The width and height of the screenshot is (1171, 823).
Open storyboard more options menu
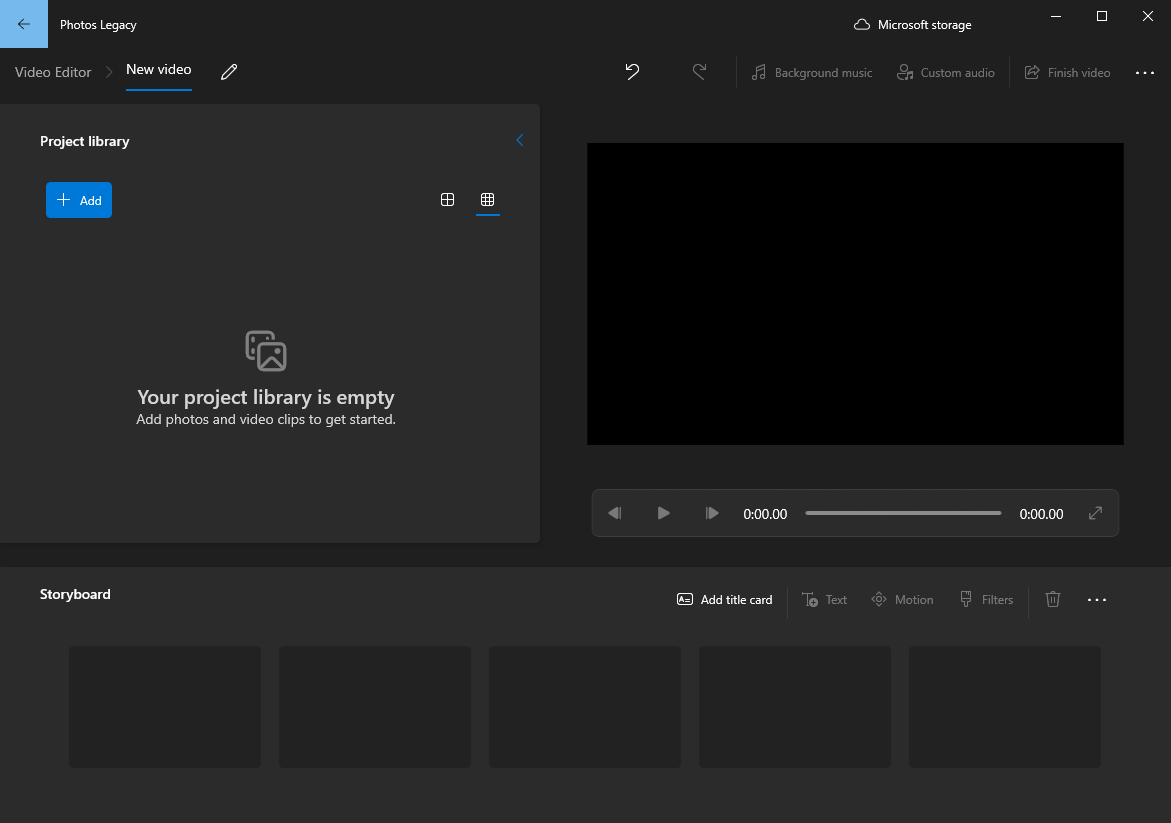(x=1097, y=600)
